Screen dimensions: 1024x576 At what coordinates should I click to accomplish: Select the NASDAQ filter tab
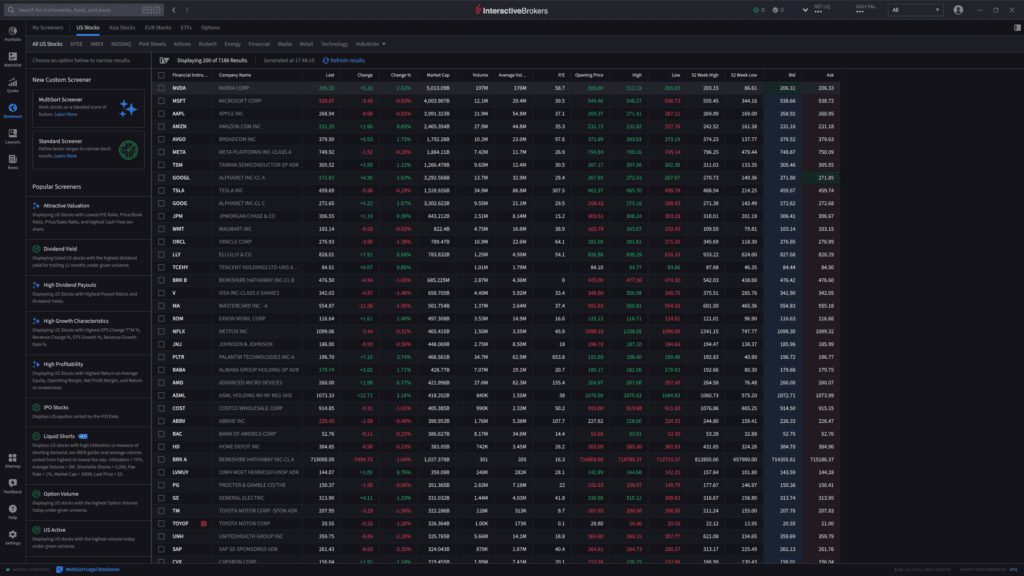[x=121, y=44]
